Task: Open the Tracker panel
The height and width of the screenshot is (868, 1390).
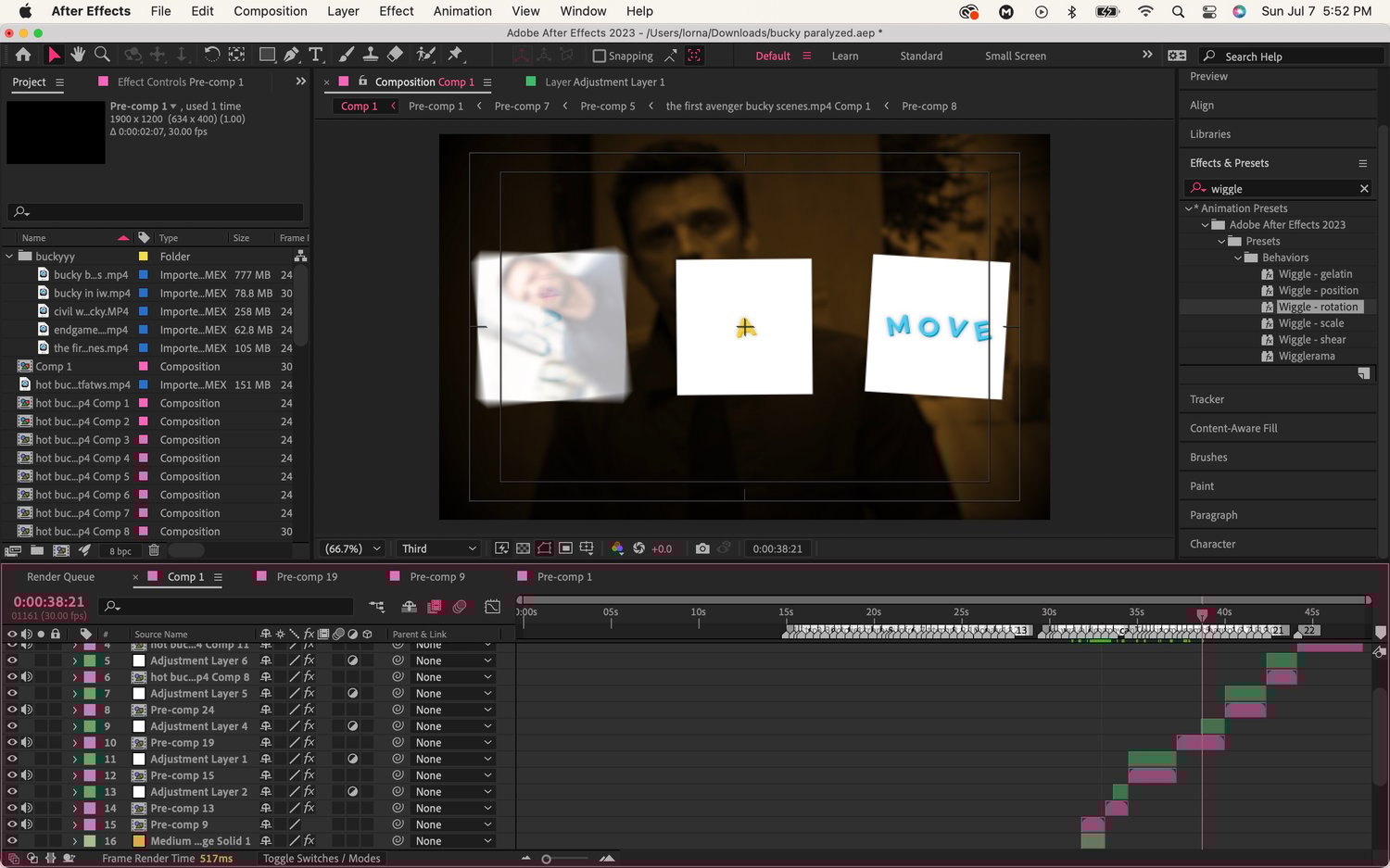Action: tap(1207, 399)
